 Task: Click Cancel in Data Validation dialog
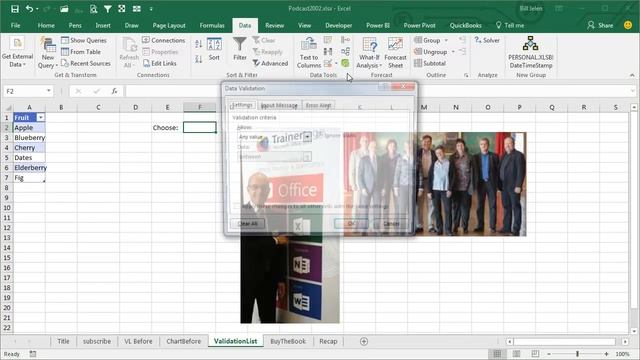coord(391,224)
